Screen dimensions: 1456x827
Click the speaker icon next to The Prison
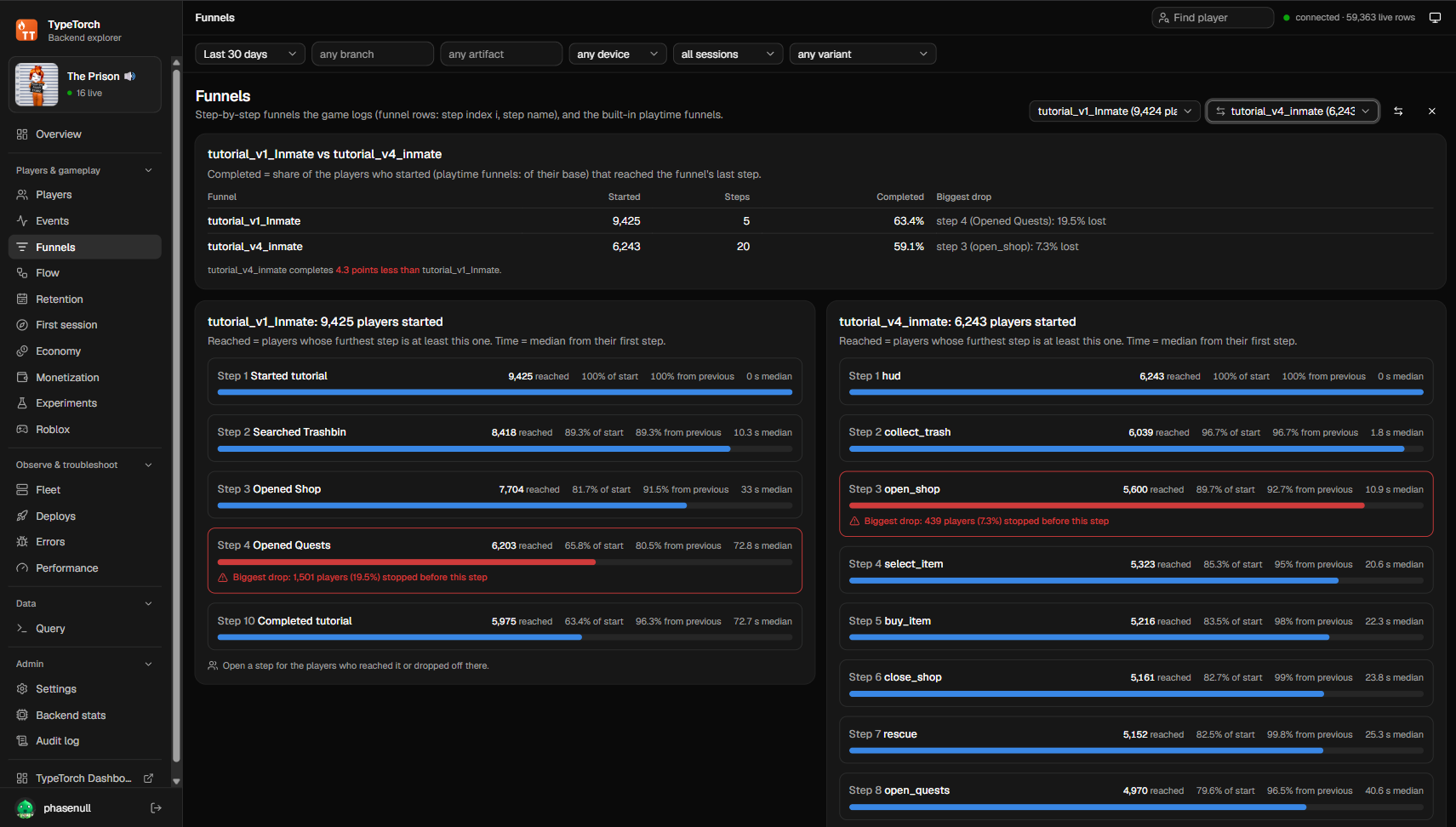129,77
